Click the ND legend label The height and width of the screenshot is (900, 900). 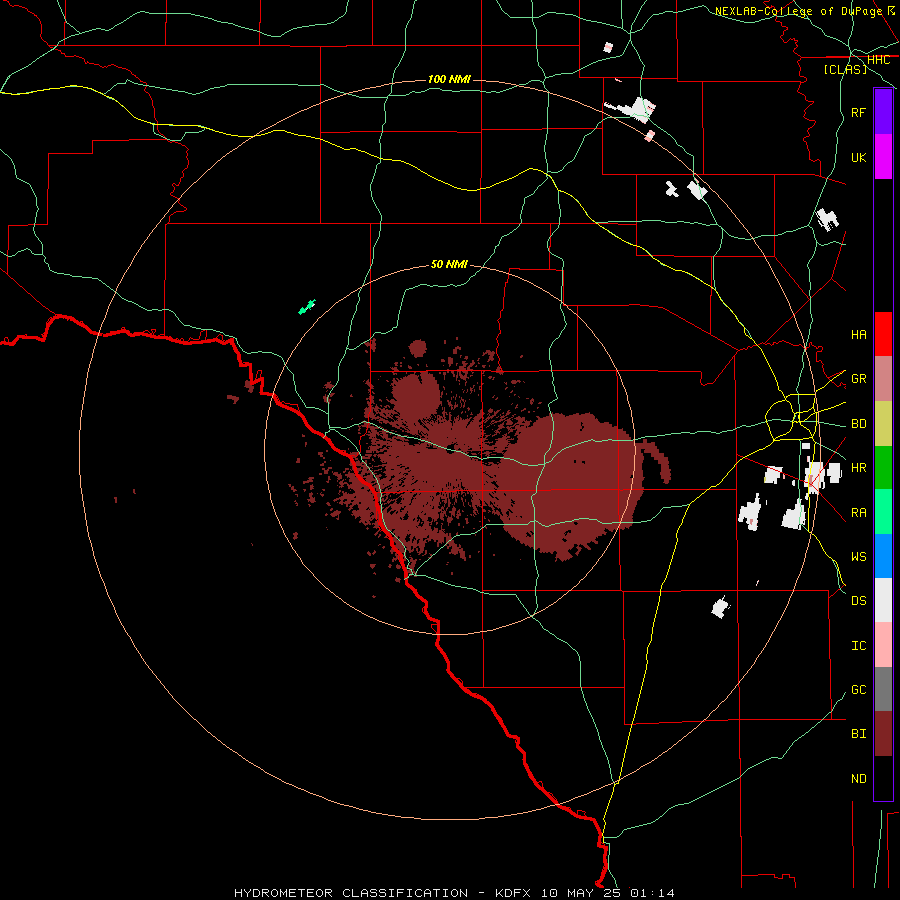[x=859, y=778]
